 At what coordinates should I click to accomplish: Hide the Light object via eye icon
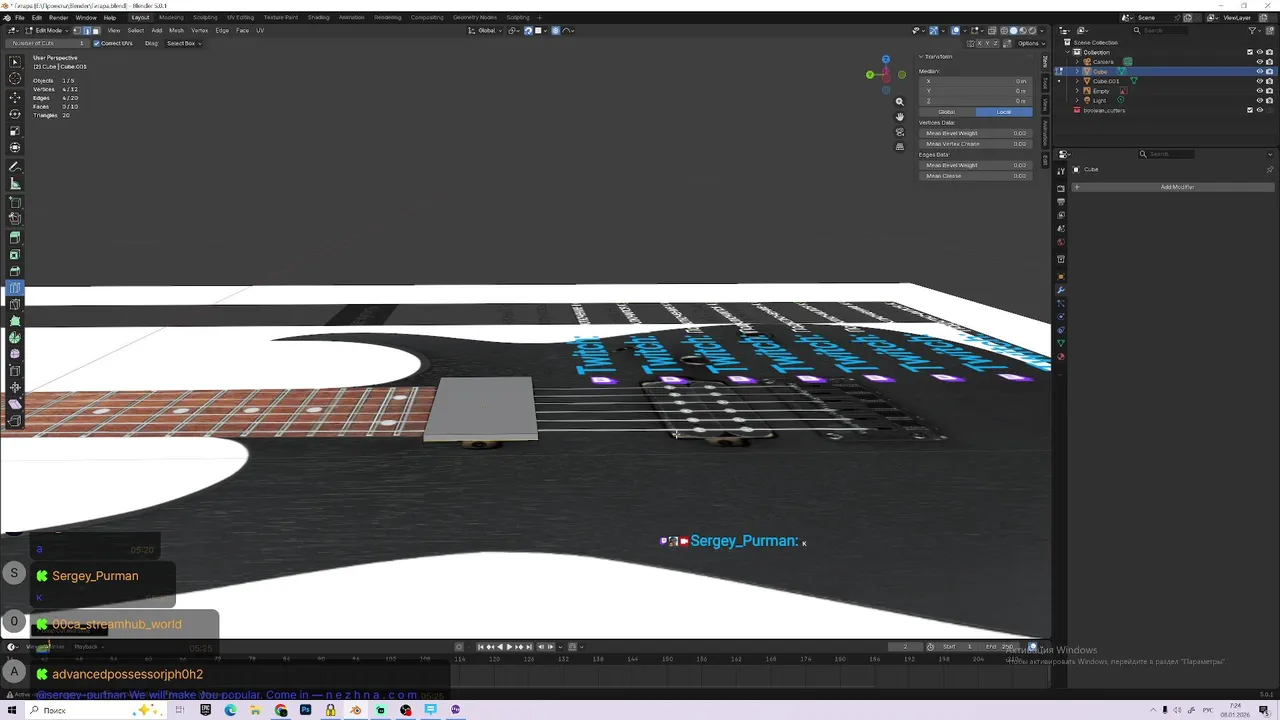click(1260, 100)
